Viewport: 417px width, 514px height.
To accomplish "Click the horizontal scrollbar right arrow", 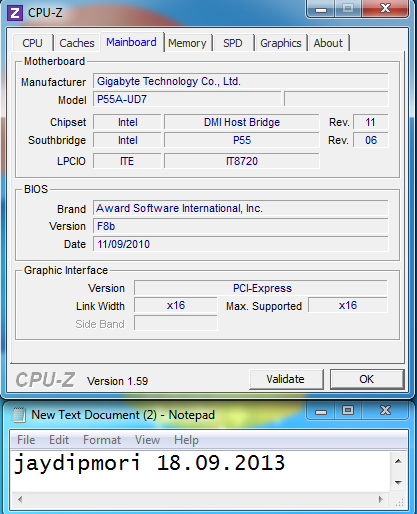I will [x=381, y=499].
